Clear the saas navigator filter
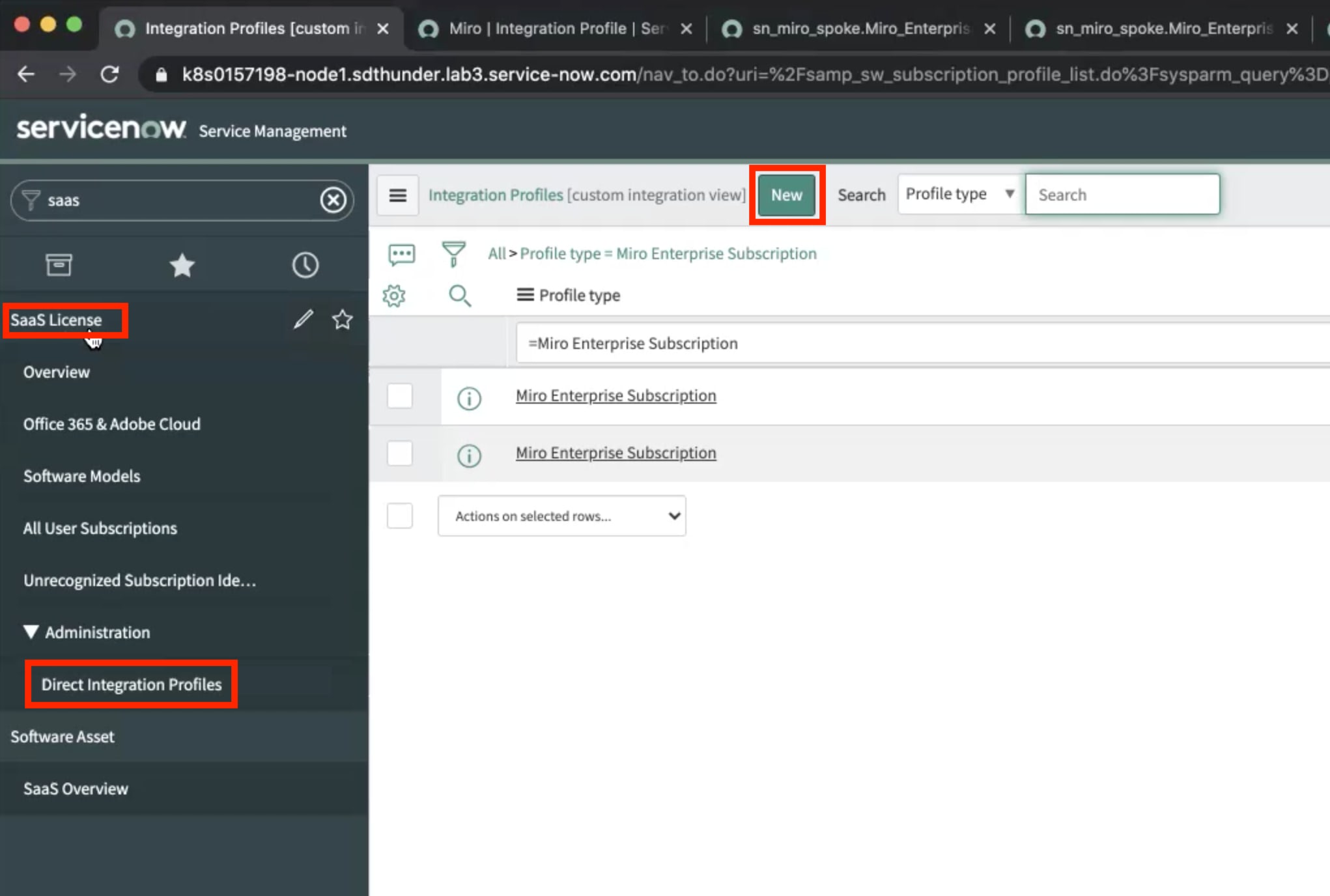 (333, 200)
